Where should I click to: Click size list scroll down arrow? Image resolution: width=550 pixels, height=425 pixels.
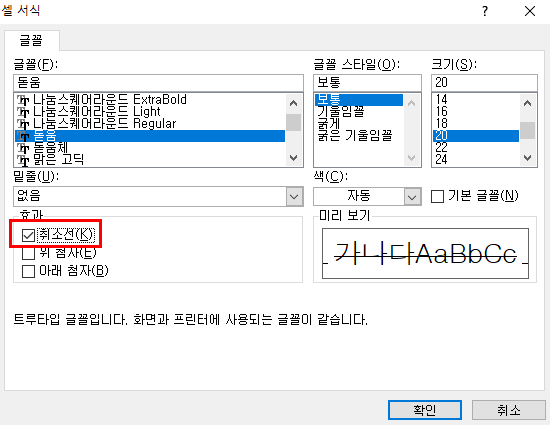(528, 158)
